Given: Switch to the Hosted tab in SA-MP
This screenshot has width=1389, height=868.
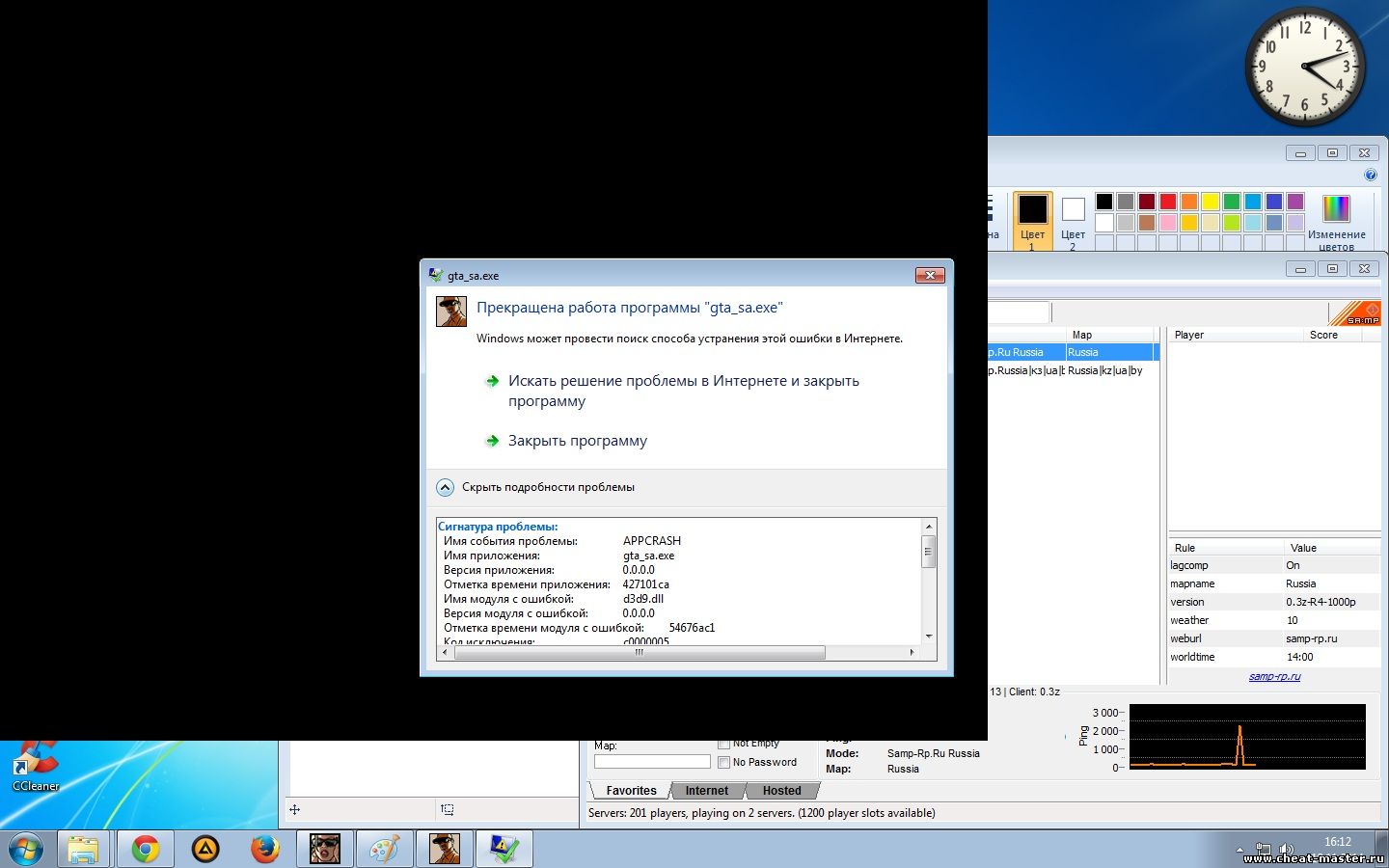Looking at the screenshot, I should click(x=782, y=791).
